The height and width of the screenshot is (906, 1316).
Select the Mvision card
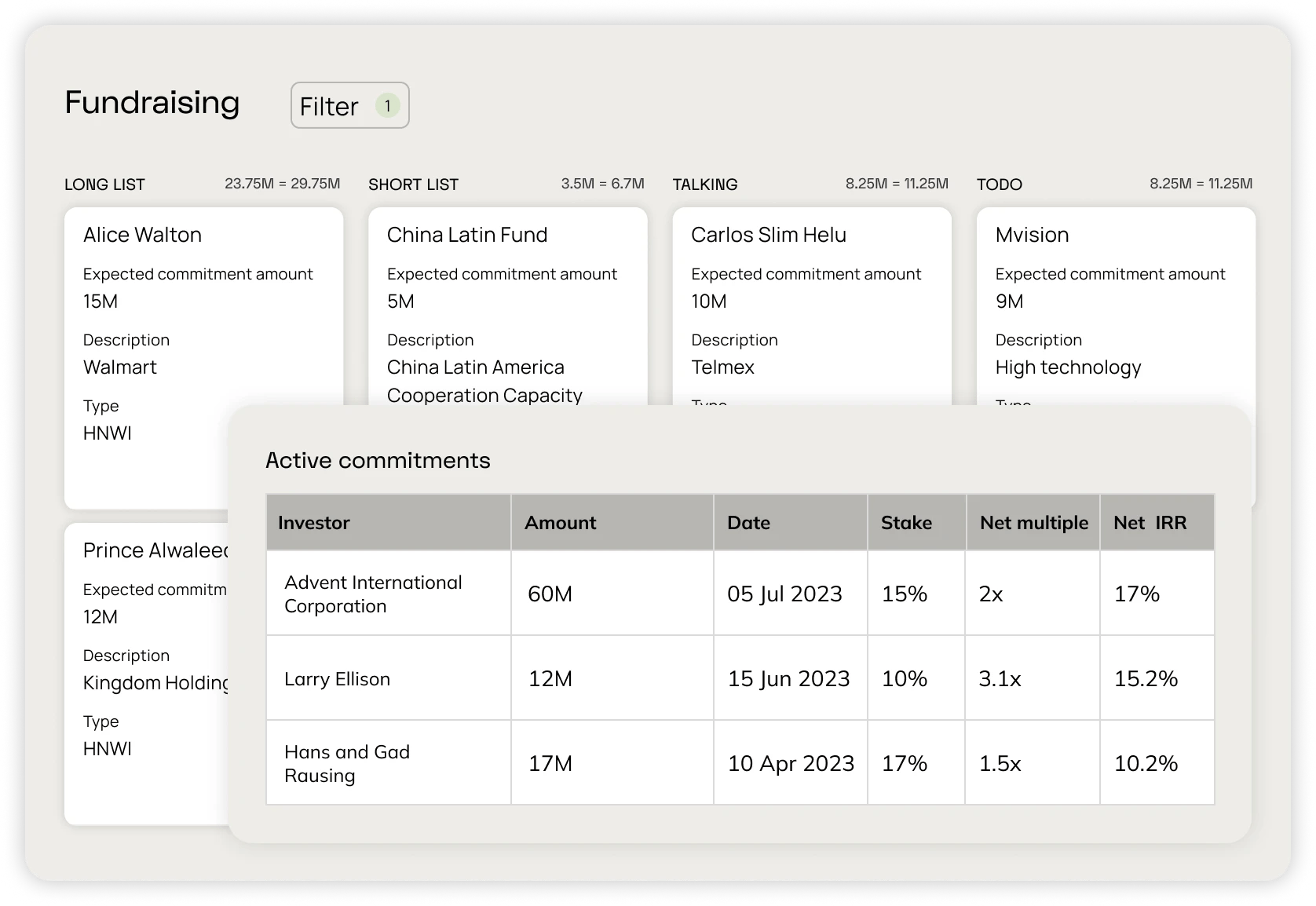[x=1032, y=235]
